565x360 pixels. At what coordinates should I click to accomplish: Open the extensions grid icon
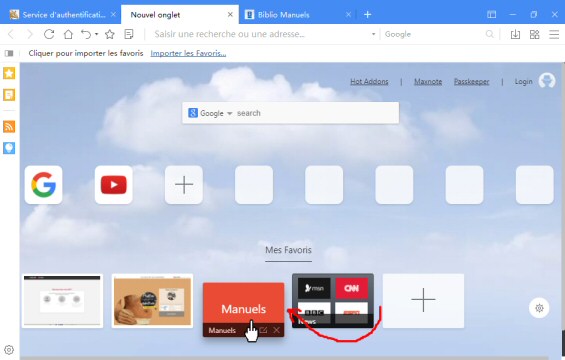534,34
